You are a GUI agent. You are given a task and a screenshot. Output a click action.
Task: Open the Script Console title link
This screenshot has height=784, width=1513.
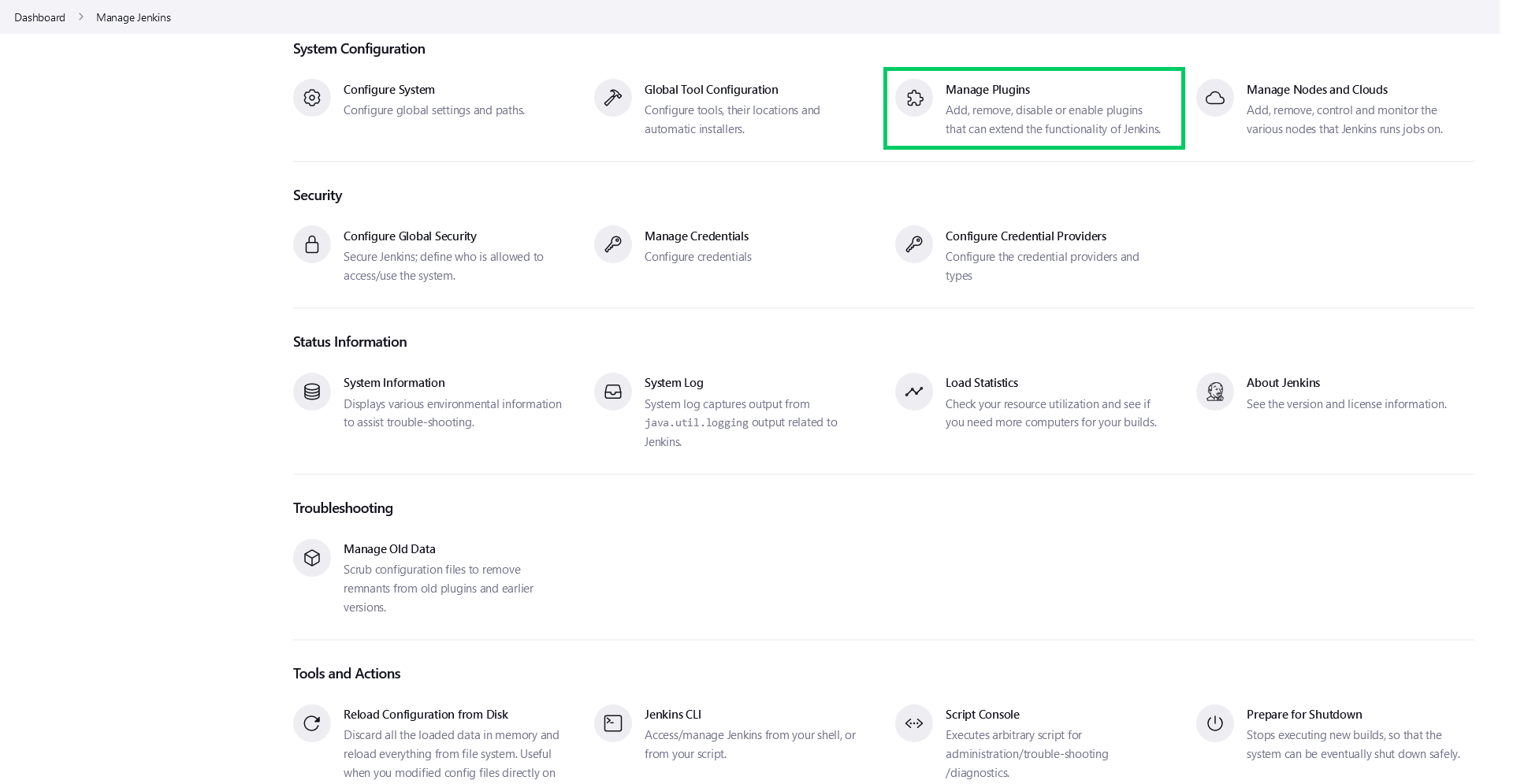[983, 715]
